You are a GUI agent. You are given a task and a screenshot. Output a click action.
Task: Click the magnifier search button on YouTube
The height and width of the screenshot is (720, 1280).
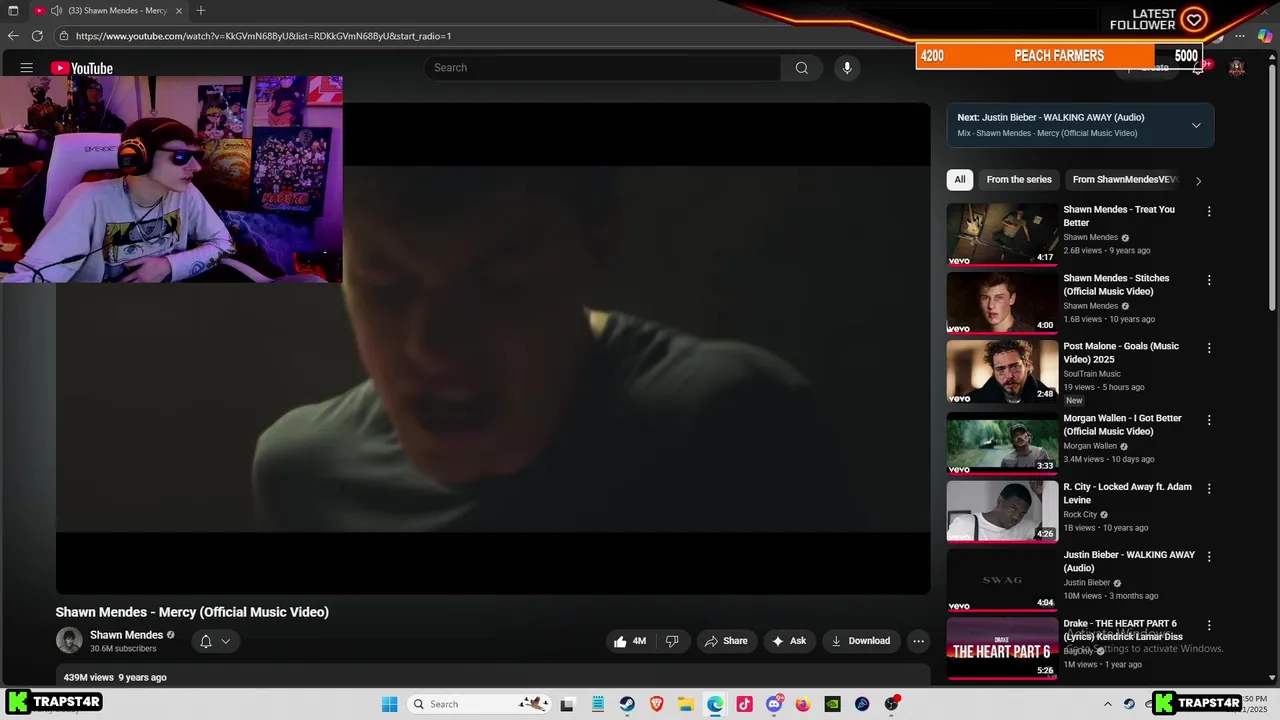pos(801,68)
